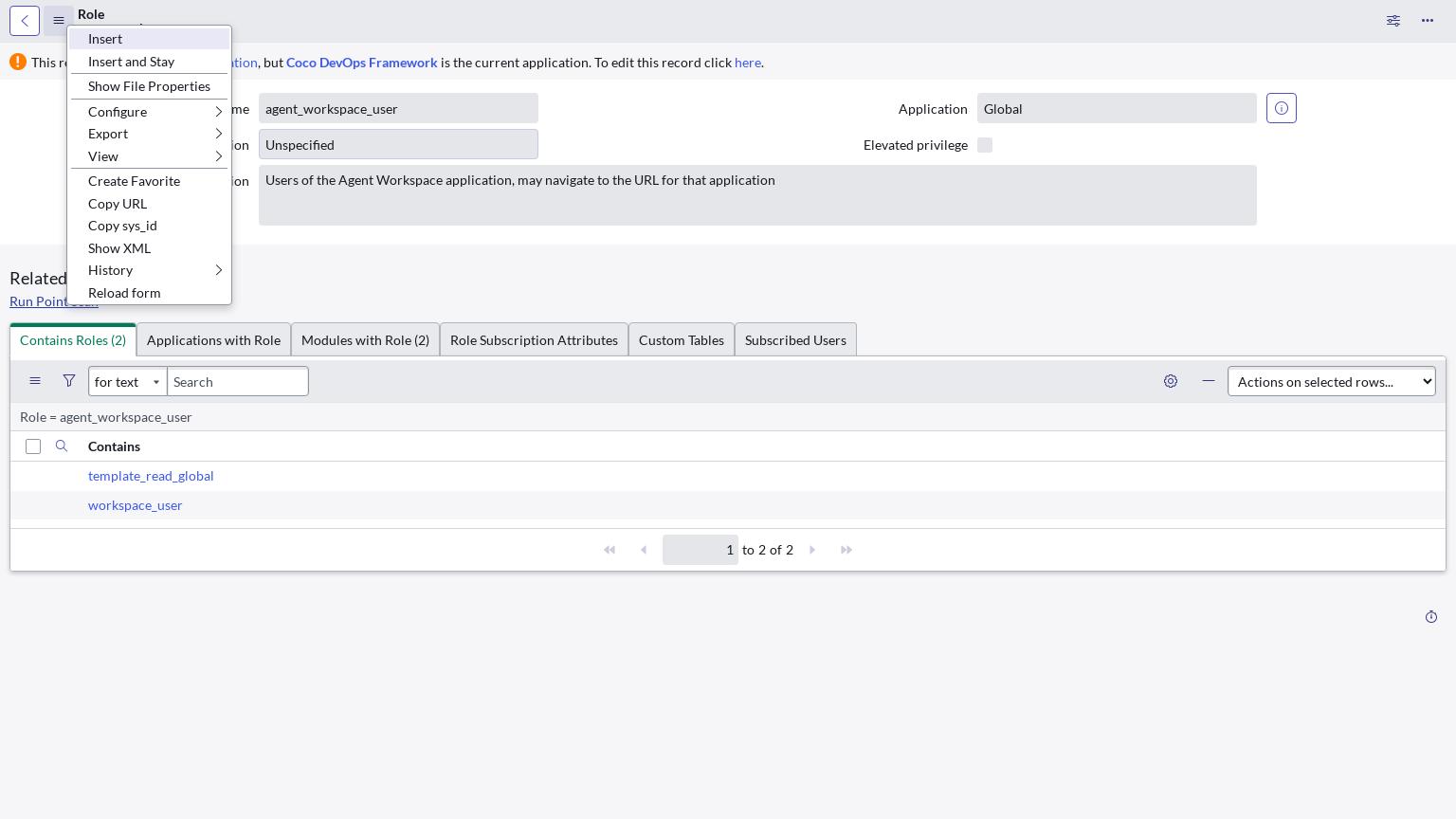Expand the Configure submenu
Viewport: 1456px width, 819px height.
(x=149, y=112)
